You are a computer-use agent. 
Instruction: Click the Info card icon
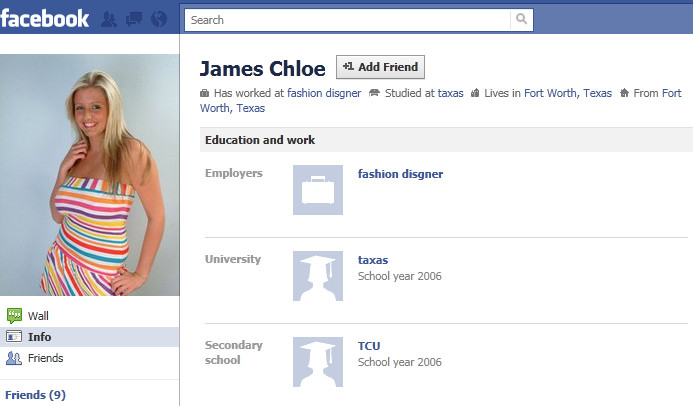14,337
